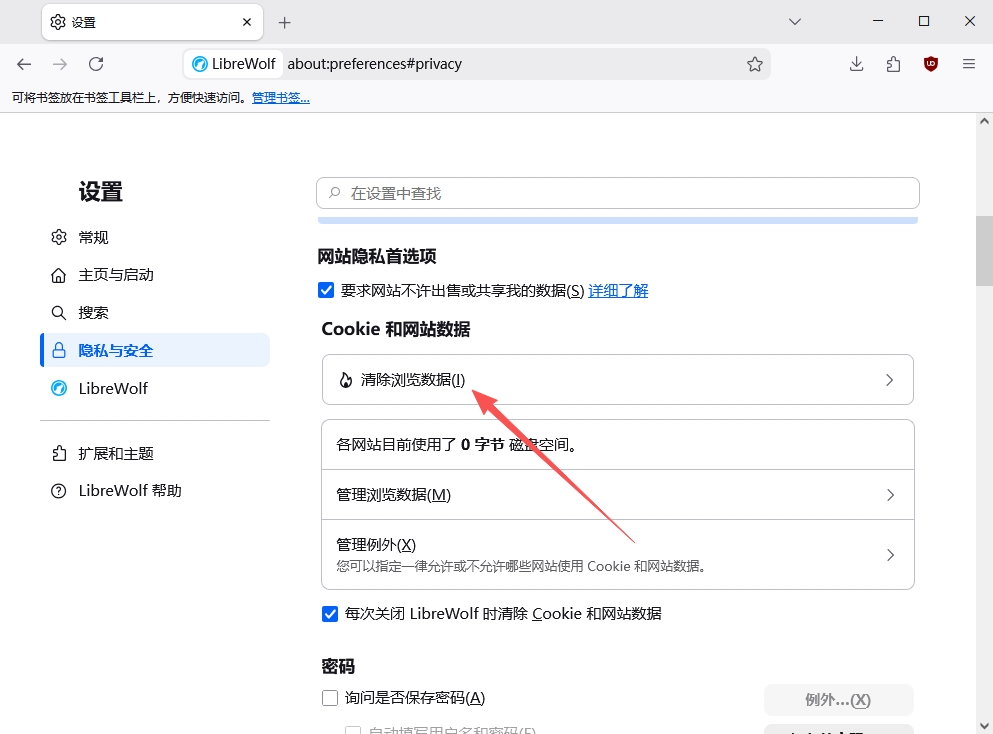Click the page scrollbar thumb
This screenshot has width=993, height=734.
pyautogui.click(x=984, y=251)
